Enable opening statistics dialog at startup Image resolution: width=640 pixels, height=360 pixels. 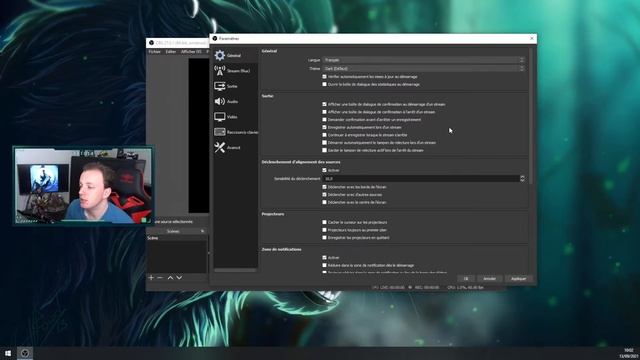click(x=324, y=84)
